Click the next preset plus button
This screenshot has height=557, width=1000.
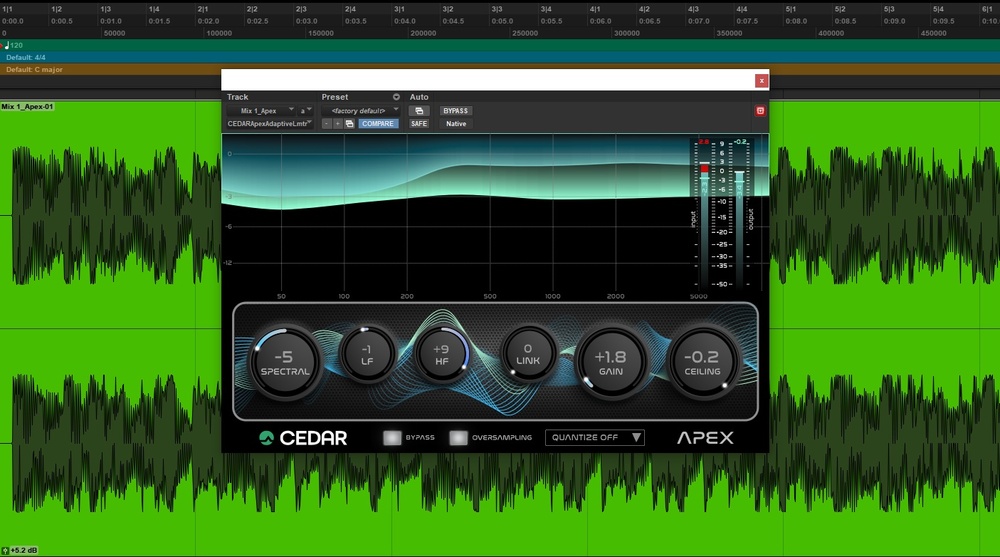(337, 124)
